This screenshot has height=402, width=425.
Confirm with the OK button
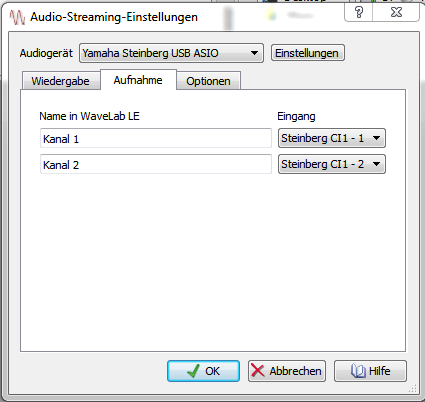(203, 371)
